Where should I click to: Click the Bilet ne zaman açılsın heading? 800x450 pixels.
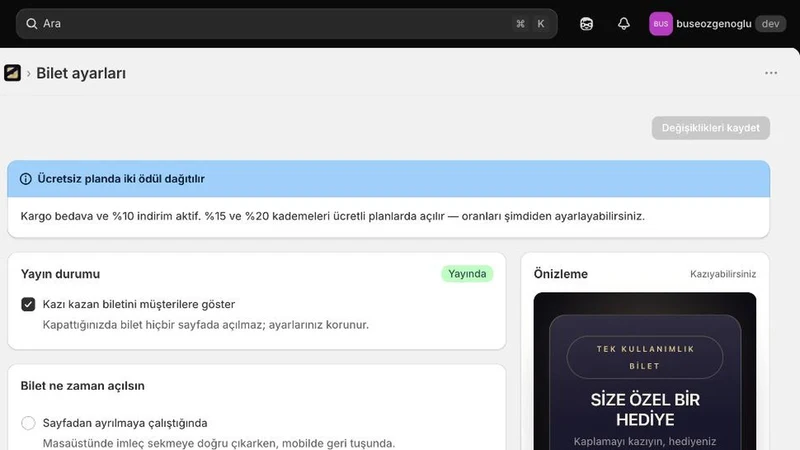(x=83, y=386)
